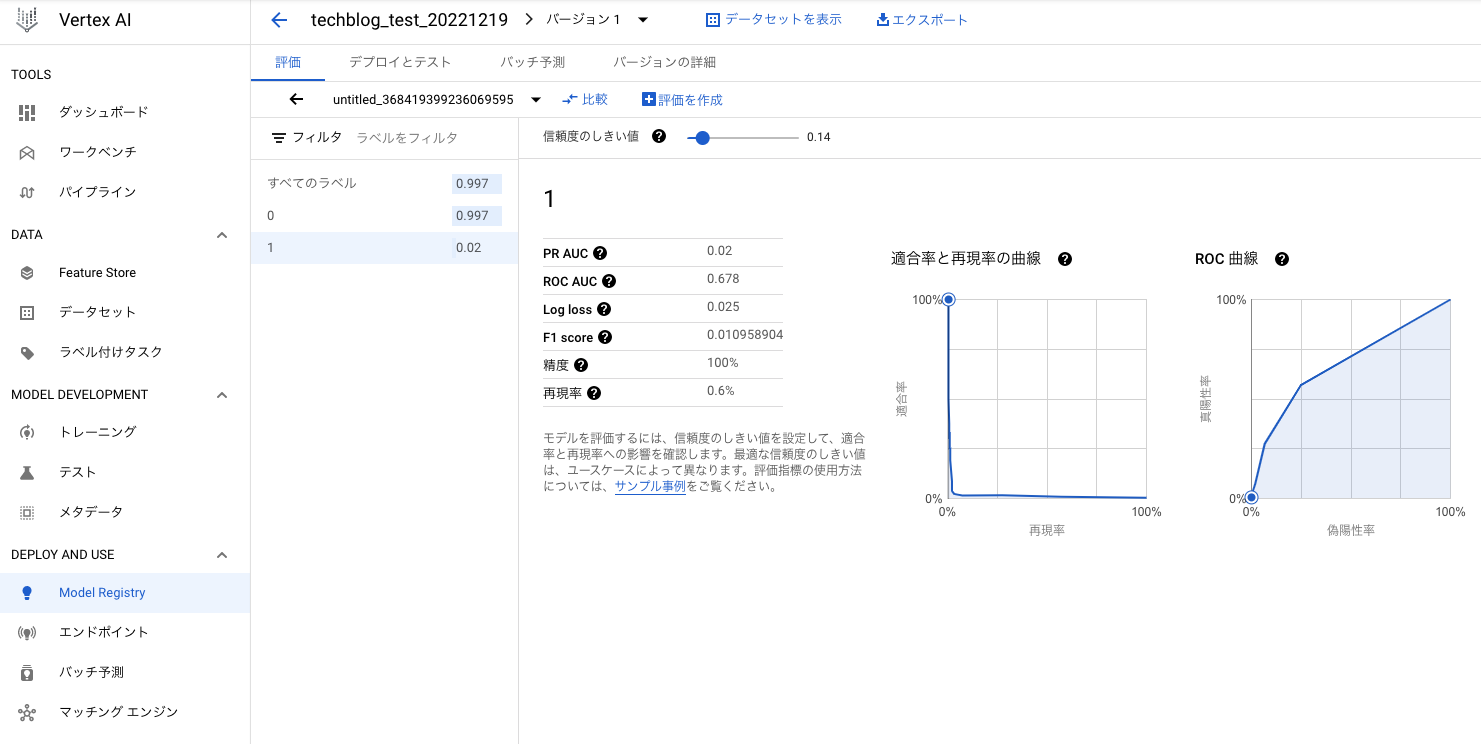The height and width of the screenshot is (744, 1481).
Task: Click the help icon beside 信頼度のしきい値
Action: point(659,136)
